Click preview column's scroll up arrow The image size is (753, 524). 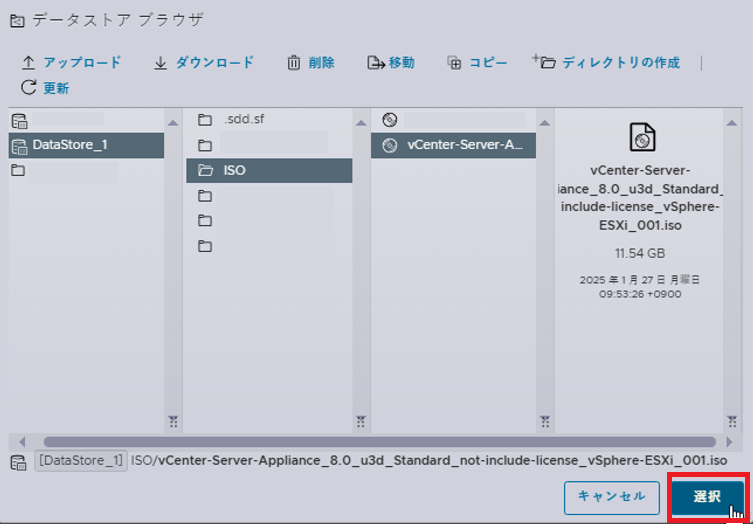pyautogui.click(x=732, y=123)
